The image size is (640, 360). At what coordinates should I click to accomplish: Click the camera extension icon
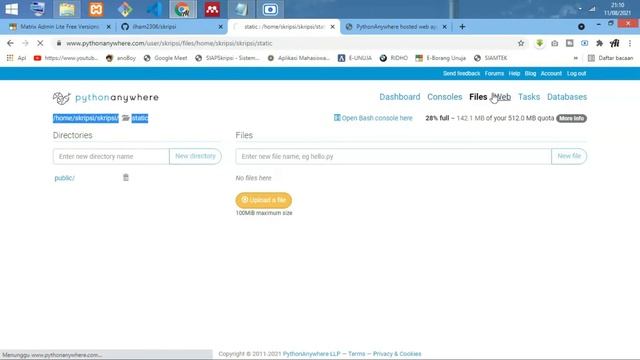tap(554, 43)
